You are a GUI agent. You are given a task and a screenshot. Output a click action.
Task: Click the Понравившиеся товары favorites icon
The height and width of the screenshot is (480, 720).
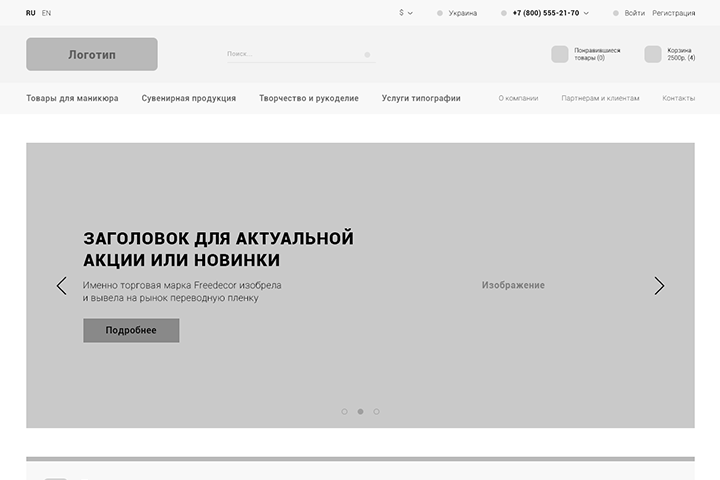(560, 54)
